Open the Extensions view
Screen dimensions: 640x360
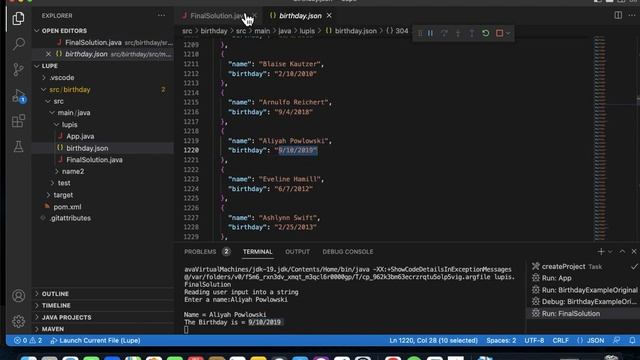tap(18, 121)
